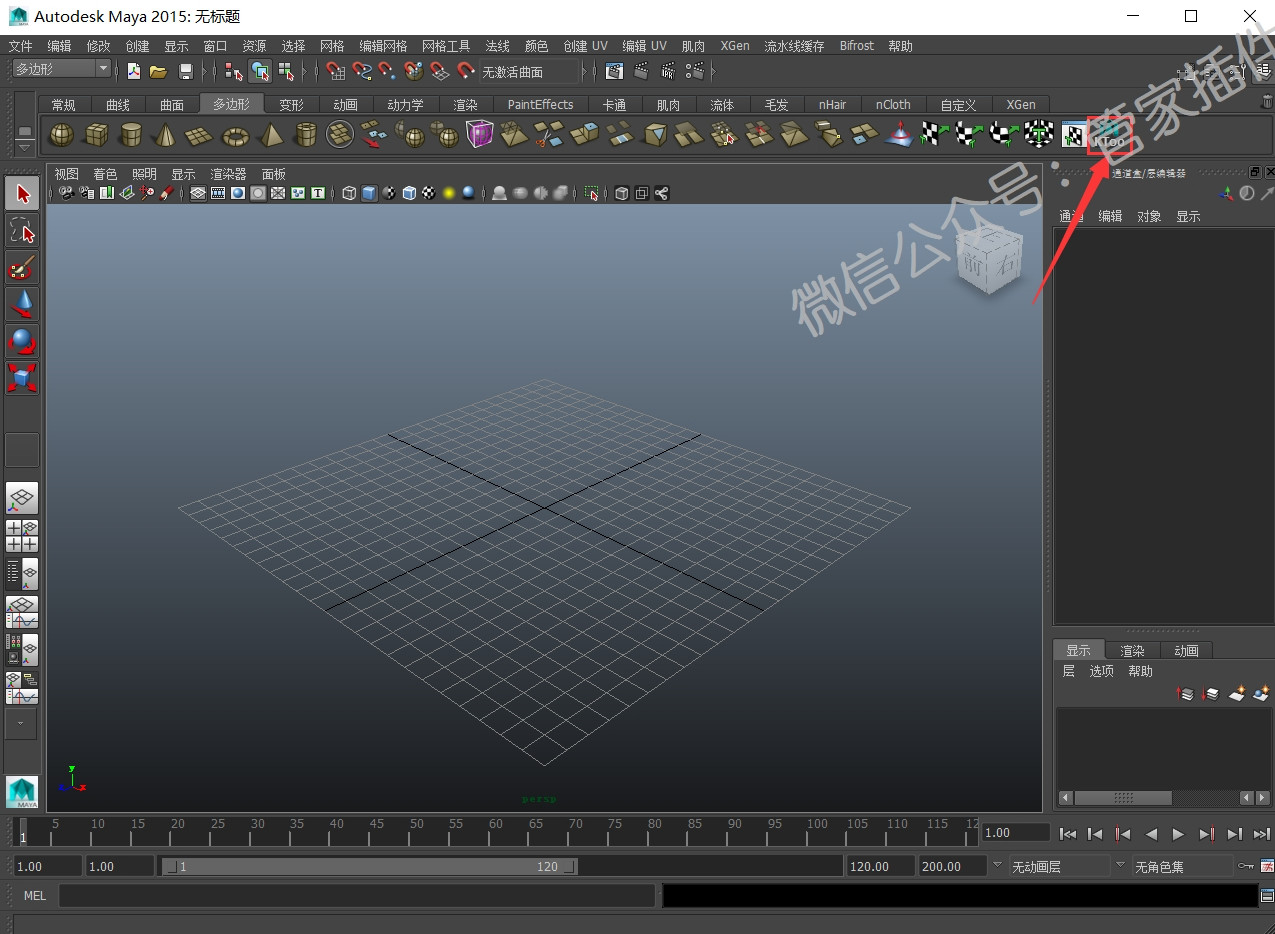1275x934 pixels.
Task: Create a polygon cube from shelf
Action: coord(96,134)
